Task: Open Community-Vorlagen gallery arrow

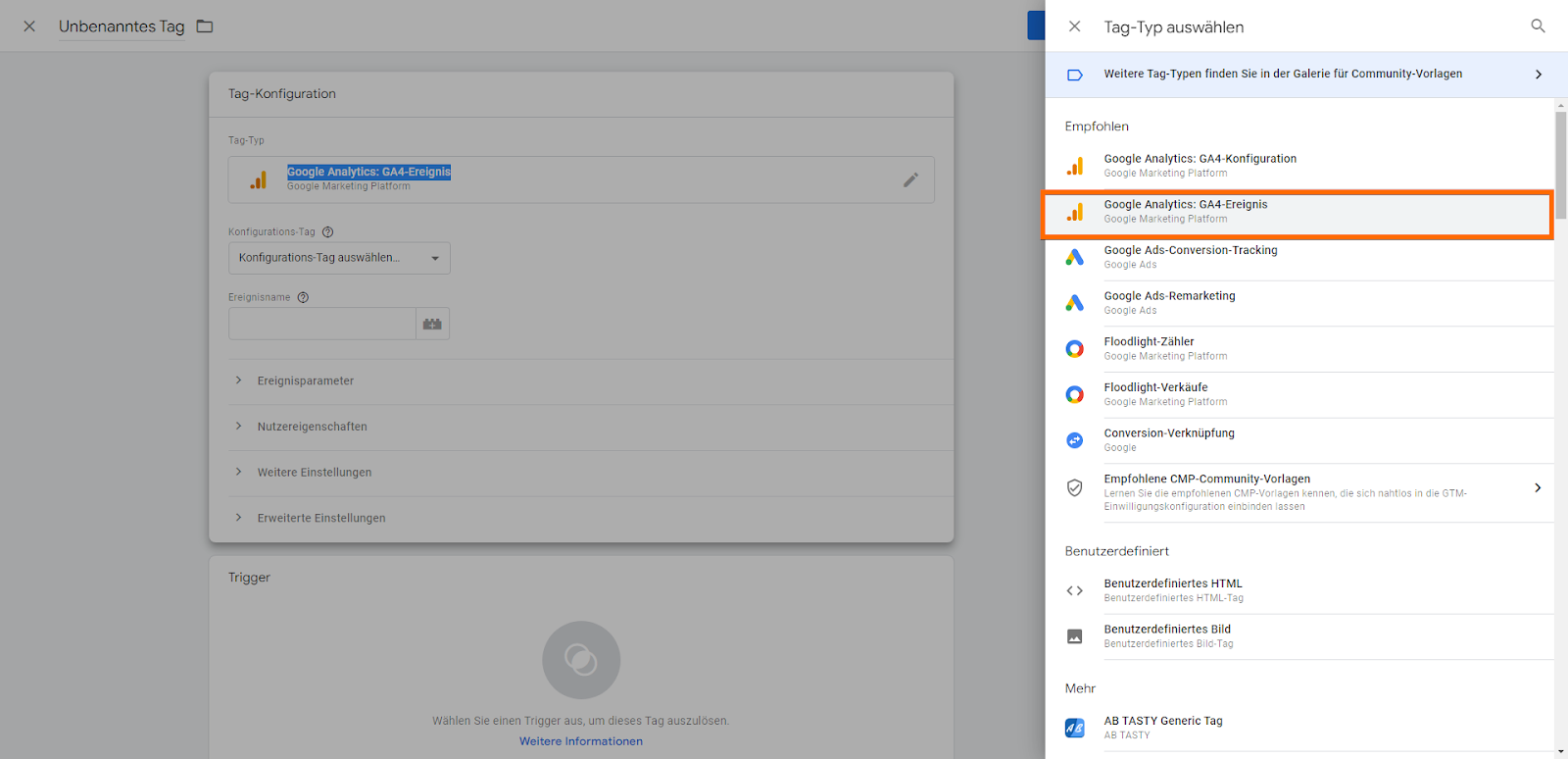Action: pos(1539,75)
